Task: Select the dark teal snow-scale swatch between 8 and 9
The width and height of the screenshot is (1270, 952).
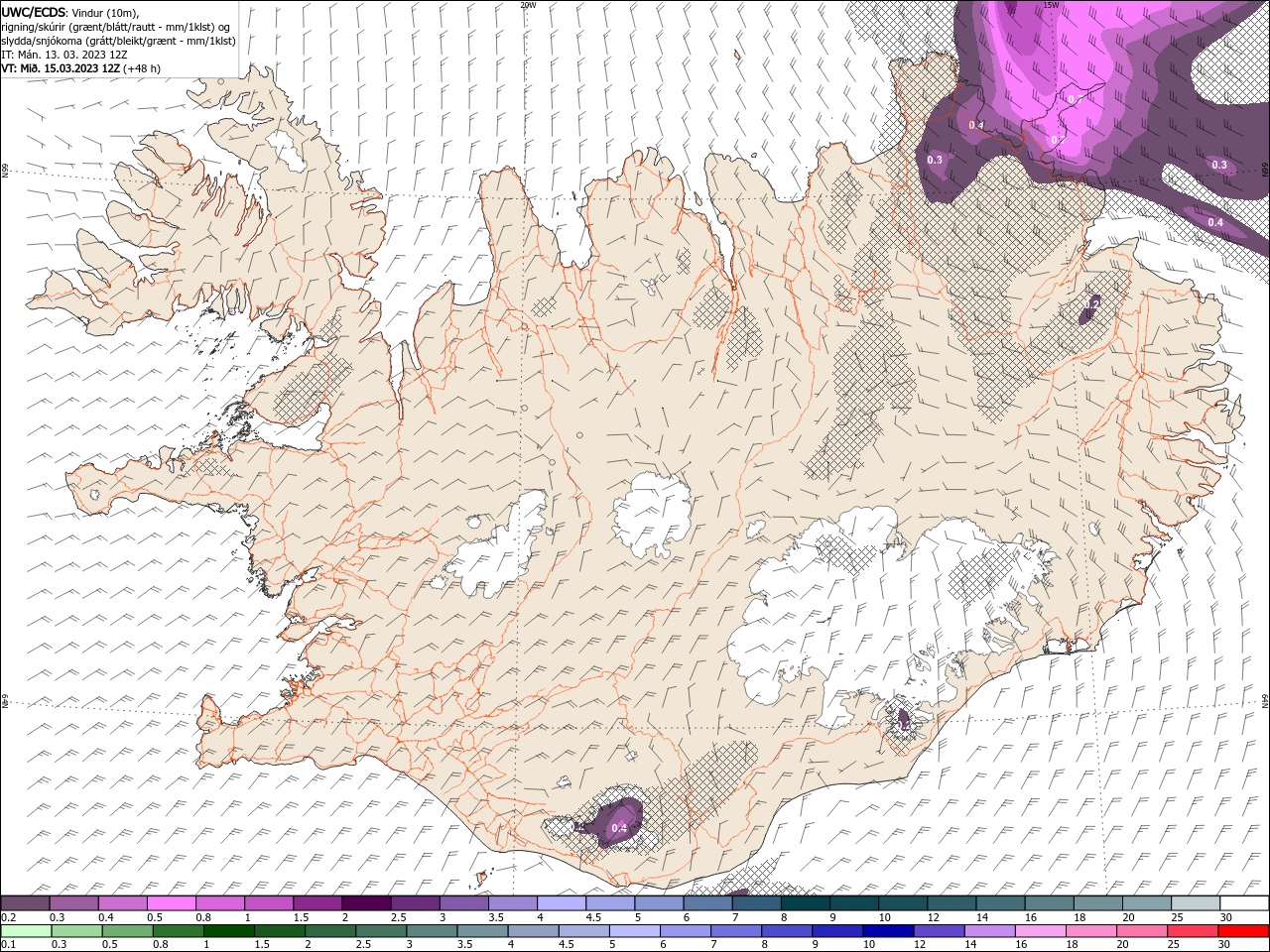Action: click(806, 903)
